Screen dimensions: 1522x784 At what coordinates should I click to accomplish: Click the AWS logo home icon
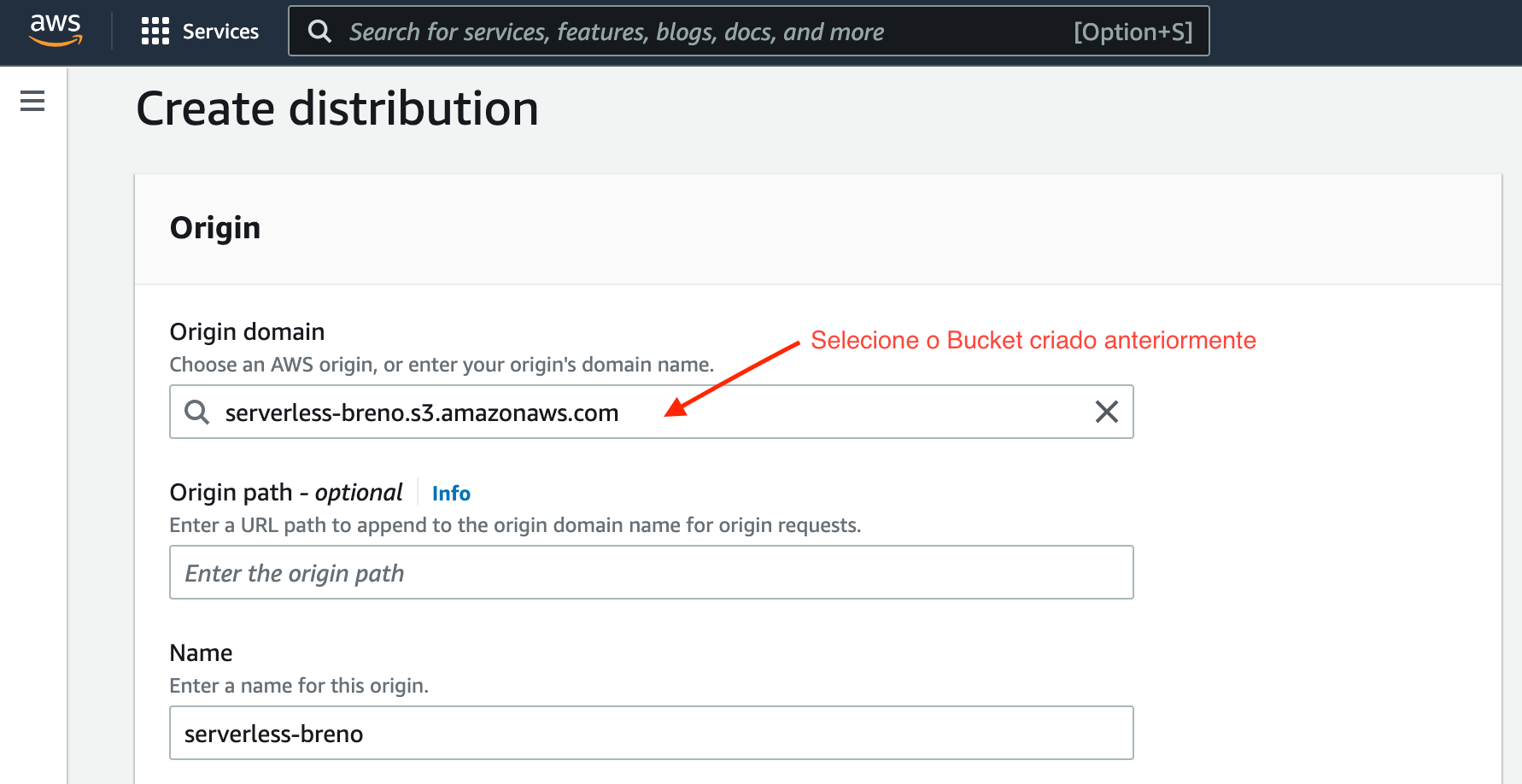pyautogui.click(x=56, y=30)
